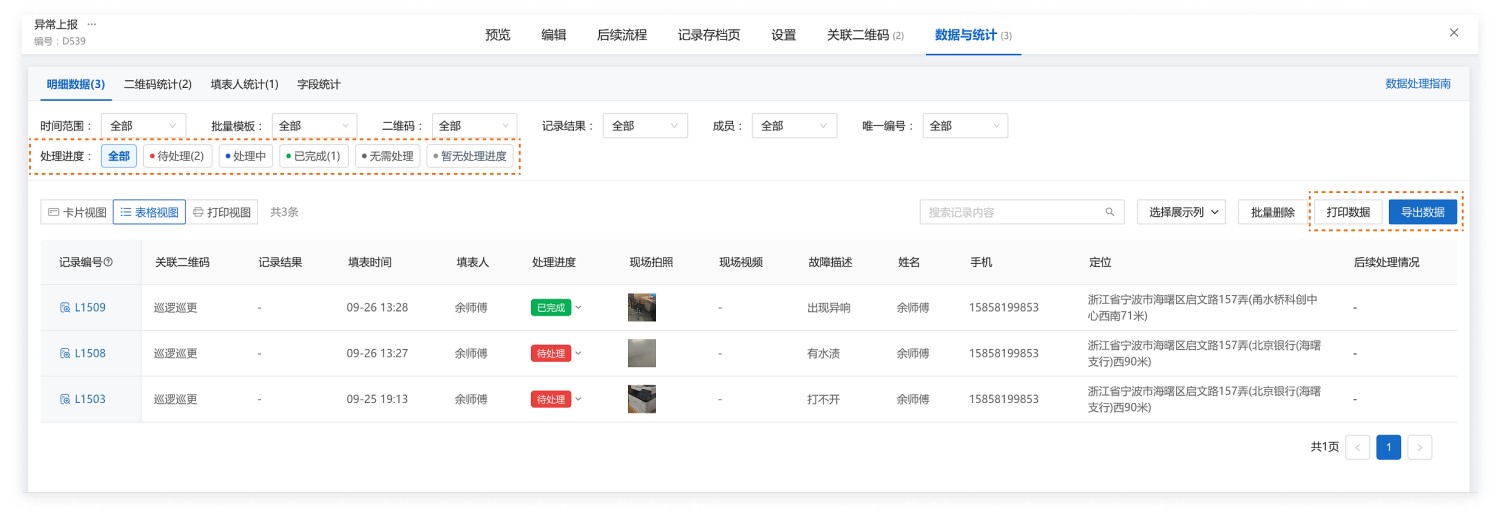Open the 后续流程 top tab
The image size is (1500, 508).
[x=621, y=35]
